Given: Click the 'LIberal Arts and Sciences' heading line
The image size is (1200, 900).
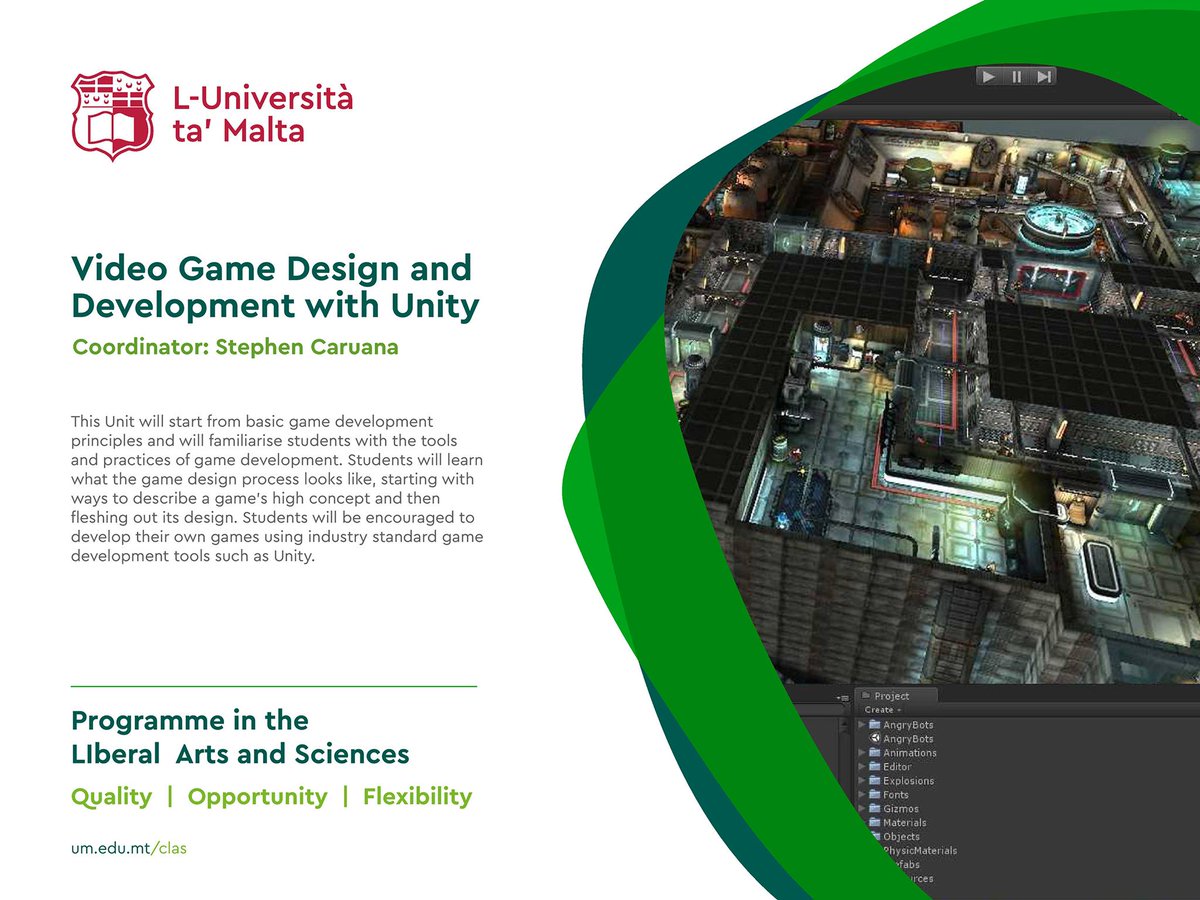Looking at the screenshot, I should point(240,754).
